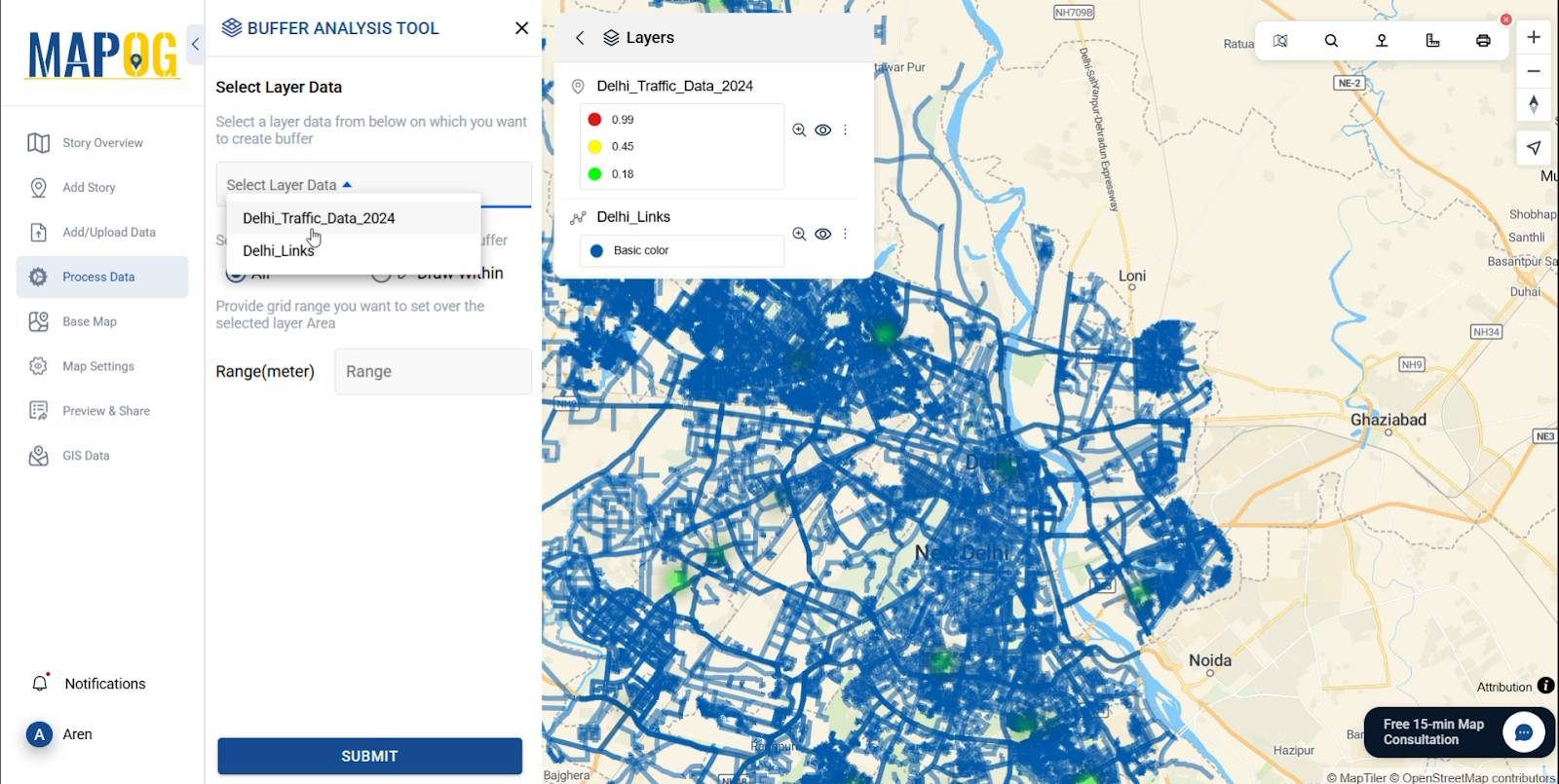Click the green 0.18 legend swatch

pyautogui.click(x=594, y=174)
